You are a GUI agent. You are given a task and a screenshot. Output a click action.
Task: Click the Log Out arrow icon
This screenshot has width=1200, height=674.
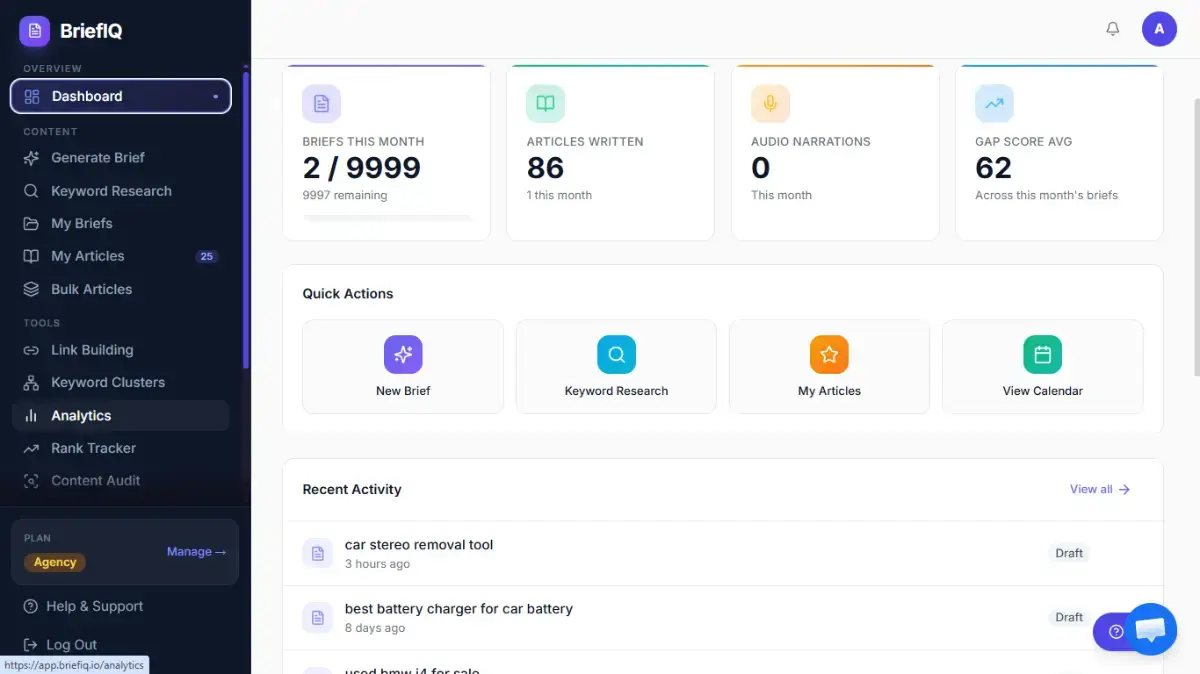click(31, 645)
